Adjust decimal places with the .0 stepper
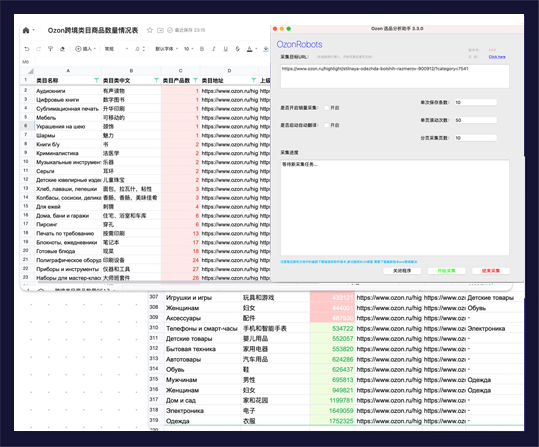 click(140, 49)
